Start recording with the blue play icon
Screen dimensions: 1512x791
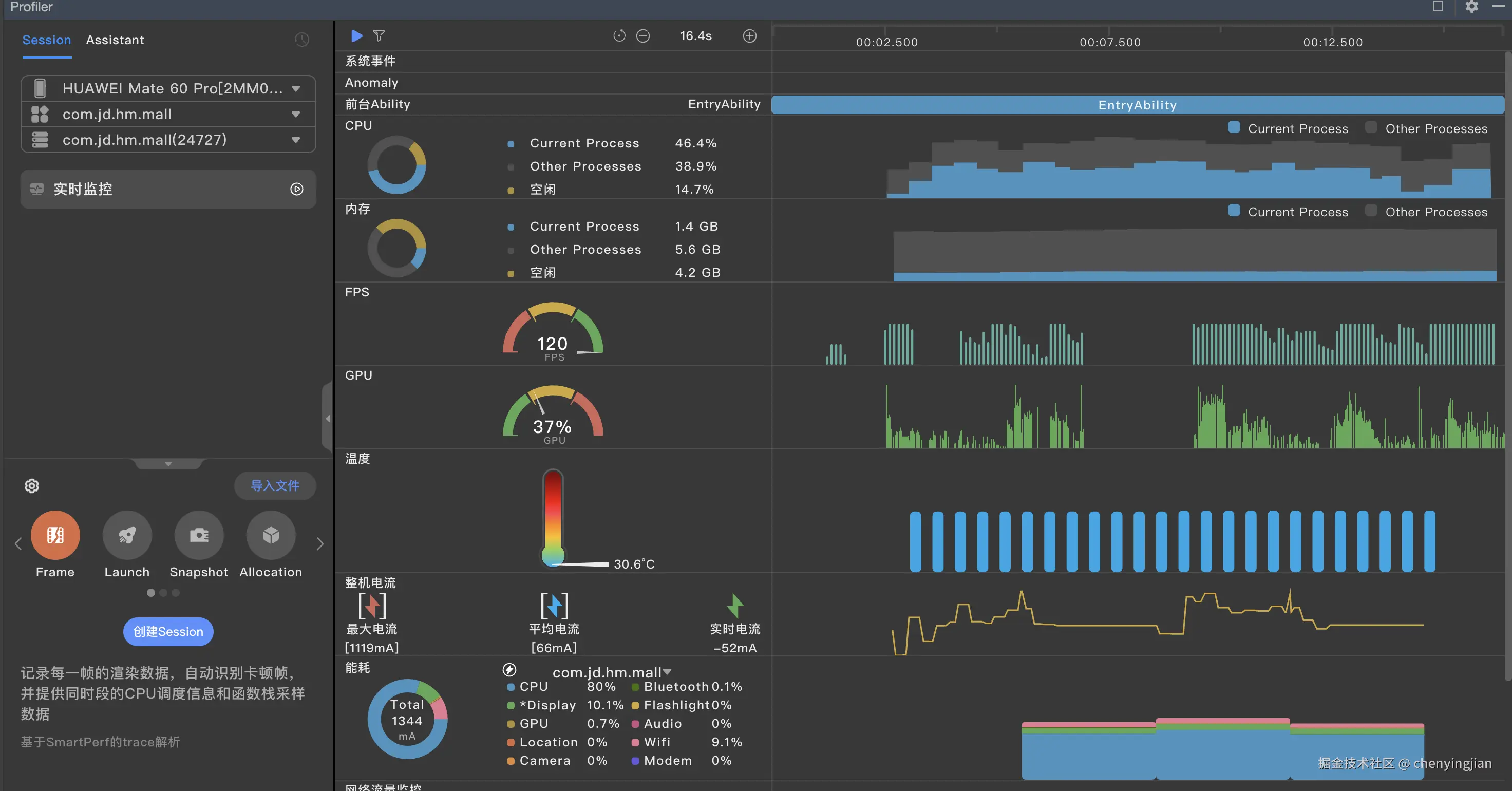click(x=356, y=36)
